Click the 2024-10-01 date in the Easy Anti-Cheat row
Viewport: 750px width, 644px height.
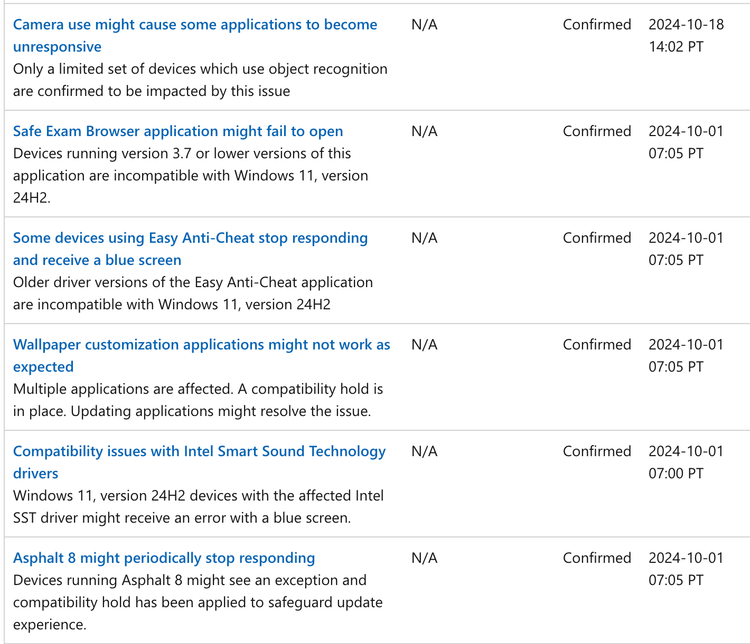[686, 249]
